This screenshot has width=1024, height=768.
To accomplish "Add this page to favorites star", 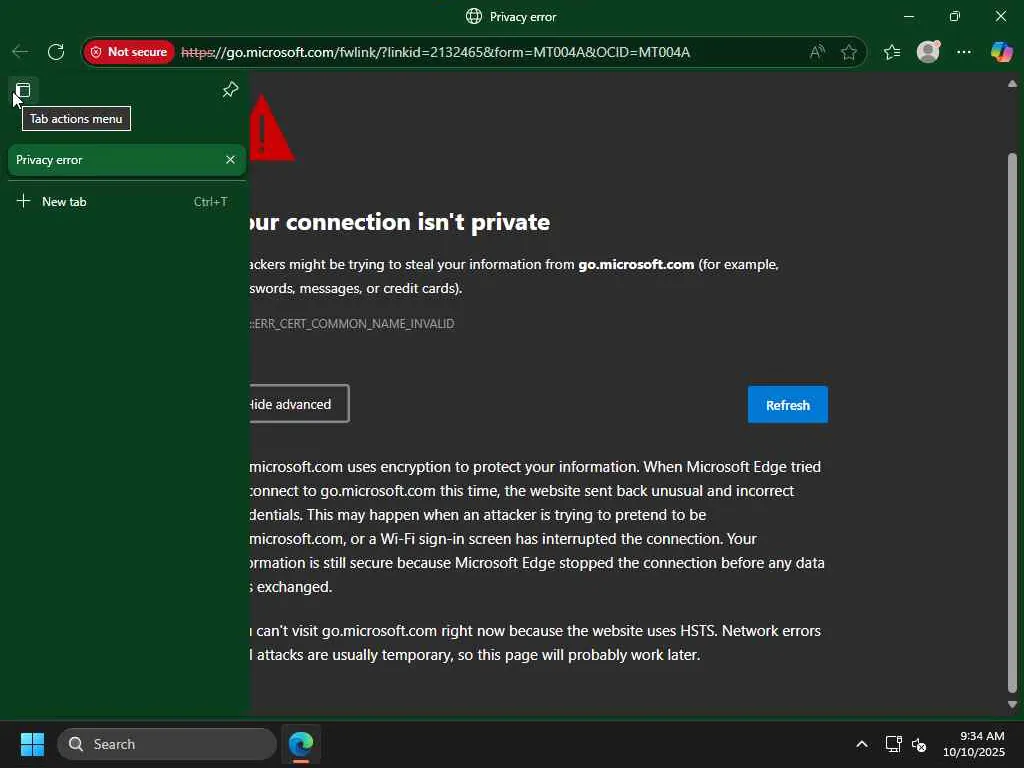I will pyautogui.click(x=849, y=52).
